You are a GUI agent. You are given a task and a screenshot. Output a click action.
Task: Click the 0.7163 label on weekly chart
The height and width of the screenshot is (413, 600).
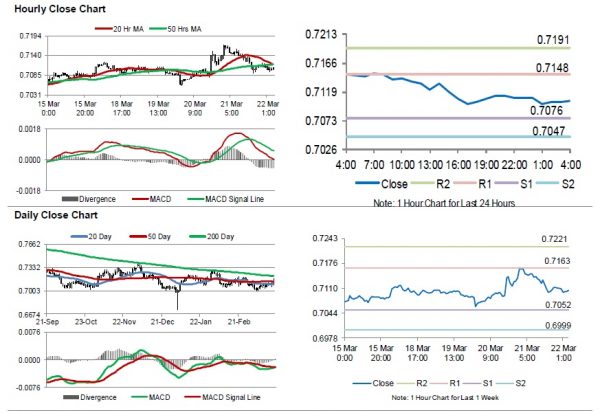554,260
